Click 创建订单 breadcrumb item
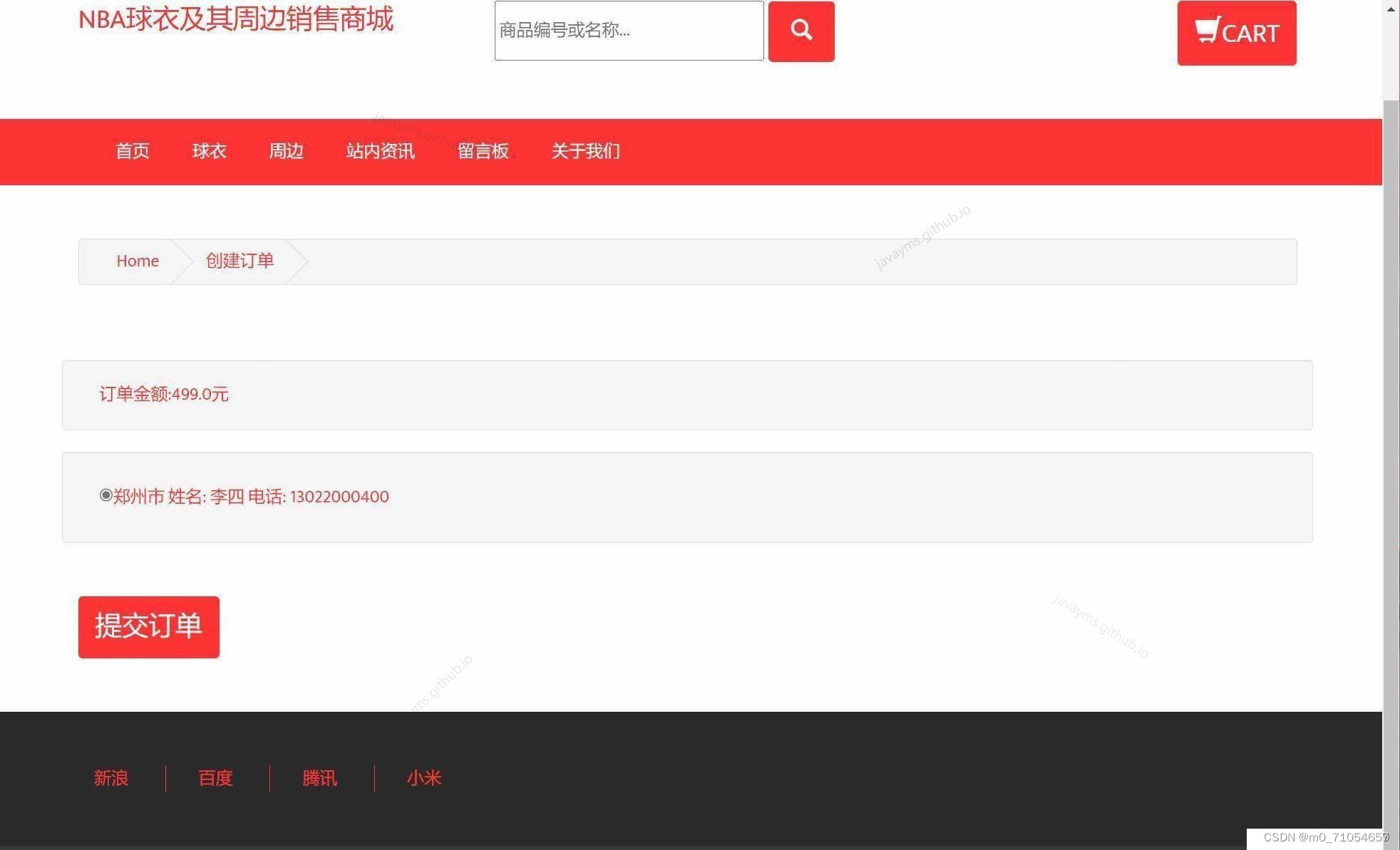Image resolution: width=1400 pixels, height=850 pixels. (x=240, y=261)
